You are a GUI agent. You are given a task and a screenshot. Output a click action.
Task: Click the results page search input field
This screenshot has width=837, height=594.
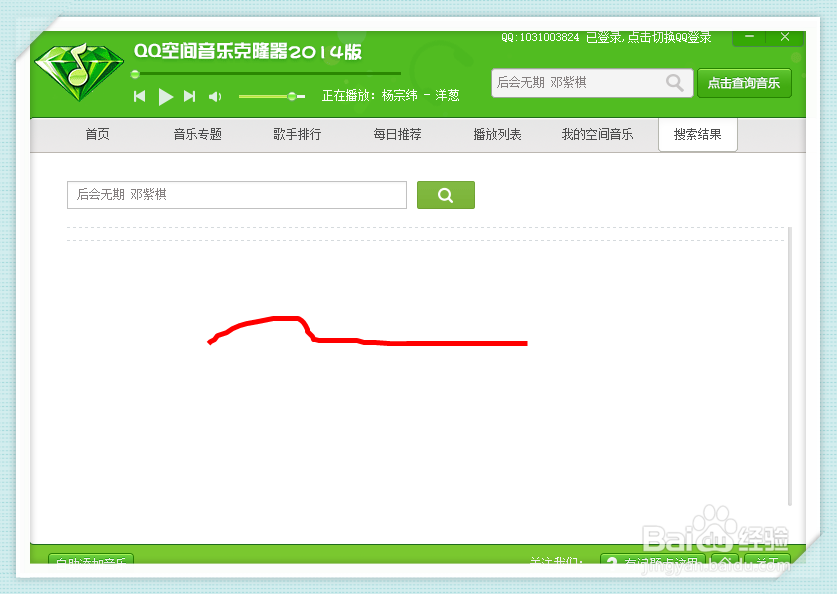237,195
